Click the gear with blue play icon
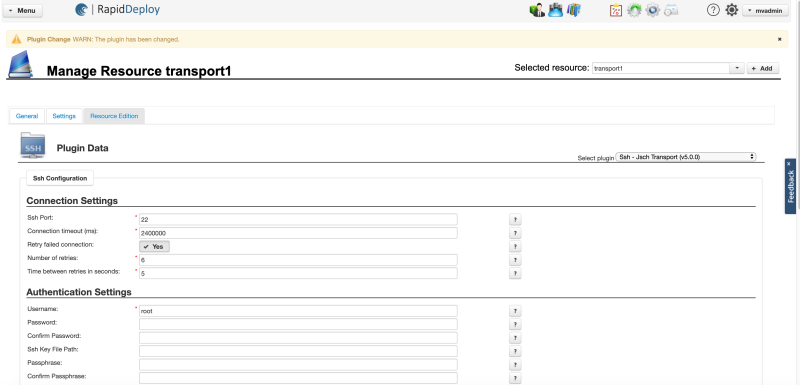The image size is (800, 385). tap(653, 10)
